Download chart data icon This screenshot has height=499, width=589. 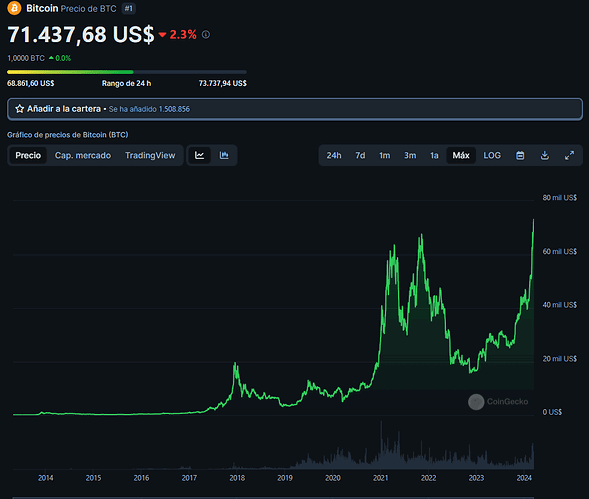[545, 156]
